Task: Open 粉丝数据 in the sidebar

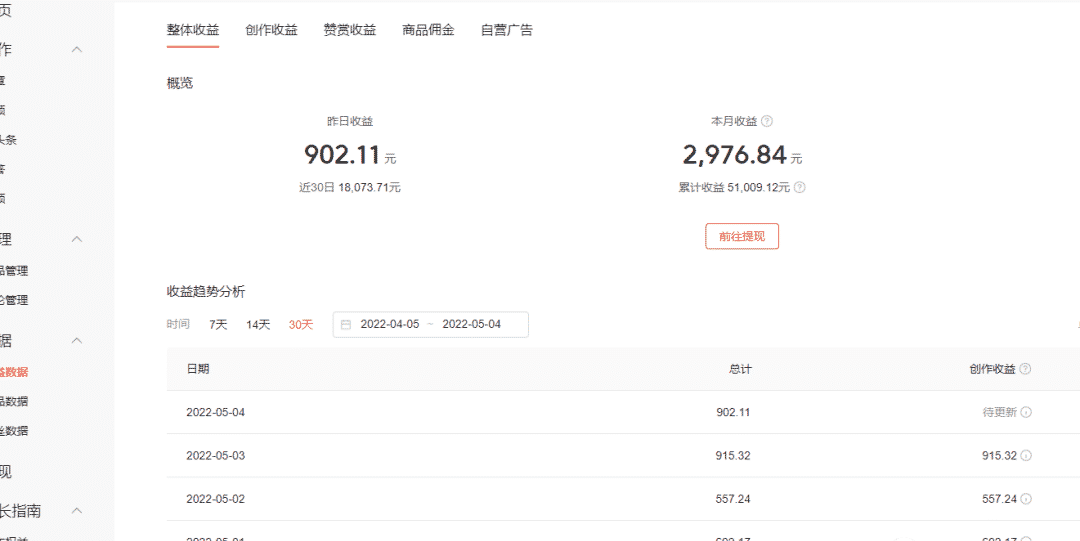Action: [14, 431]
